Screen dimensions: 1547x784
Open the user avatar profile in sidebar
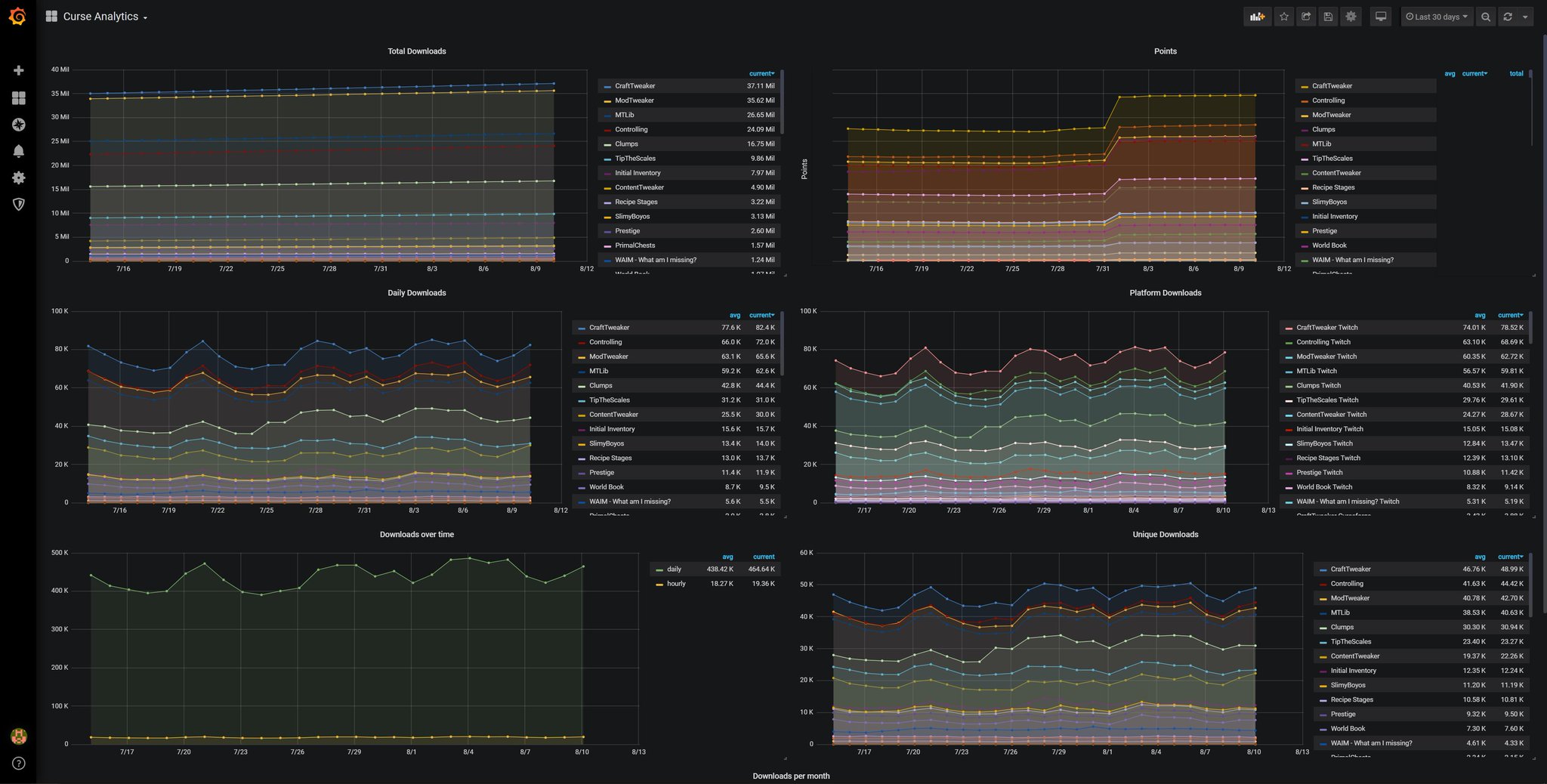pyautogui.click(x=19, y=736)
